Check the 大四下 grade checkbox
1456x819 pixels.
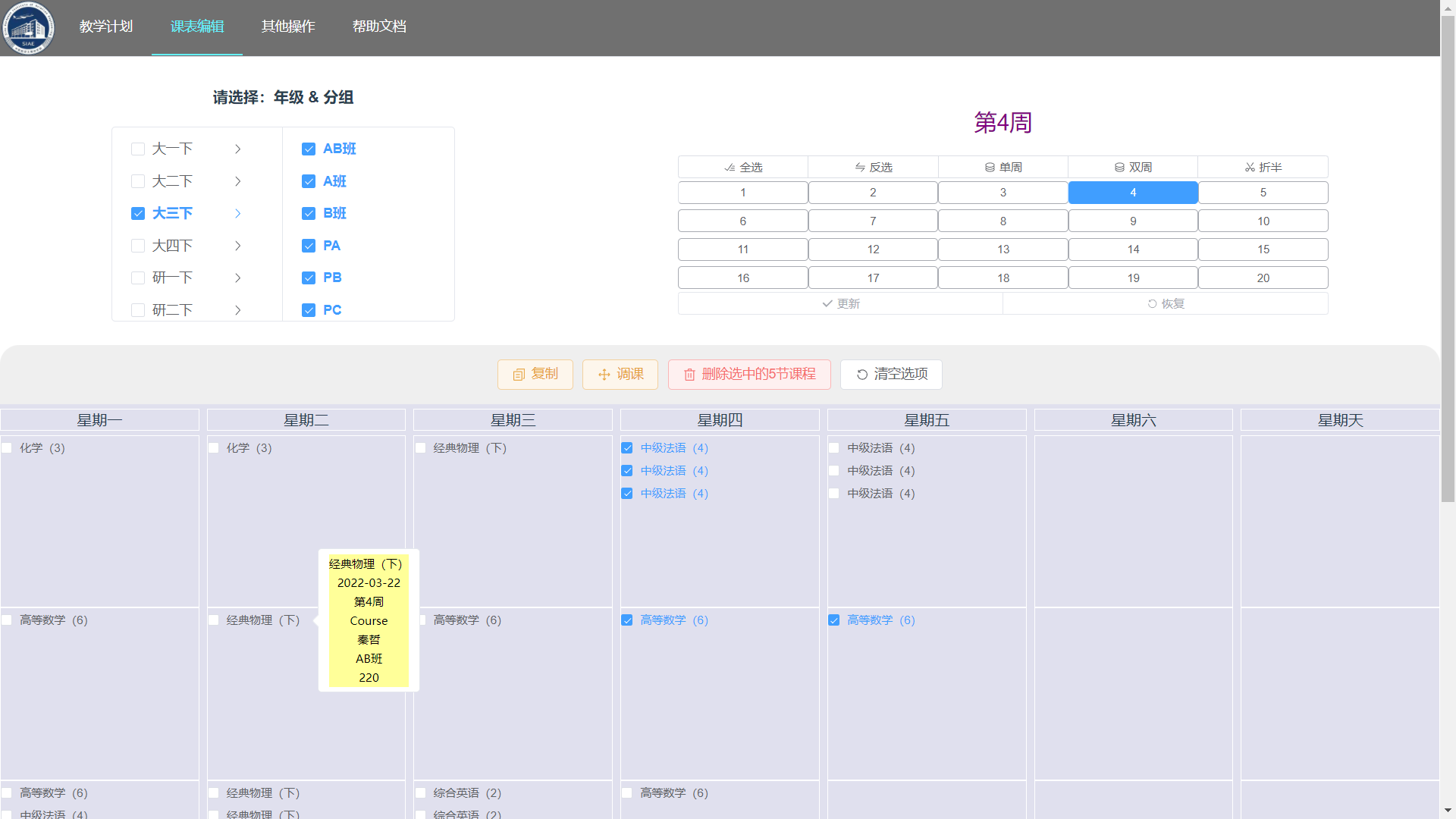pos(138,246)
